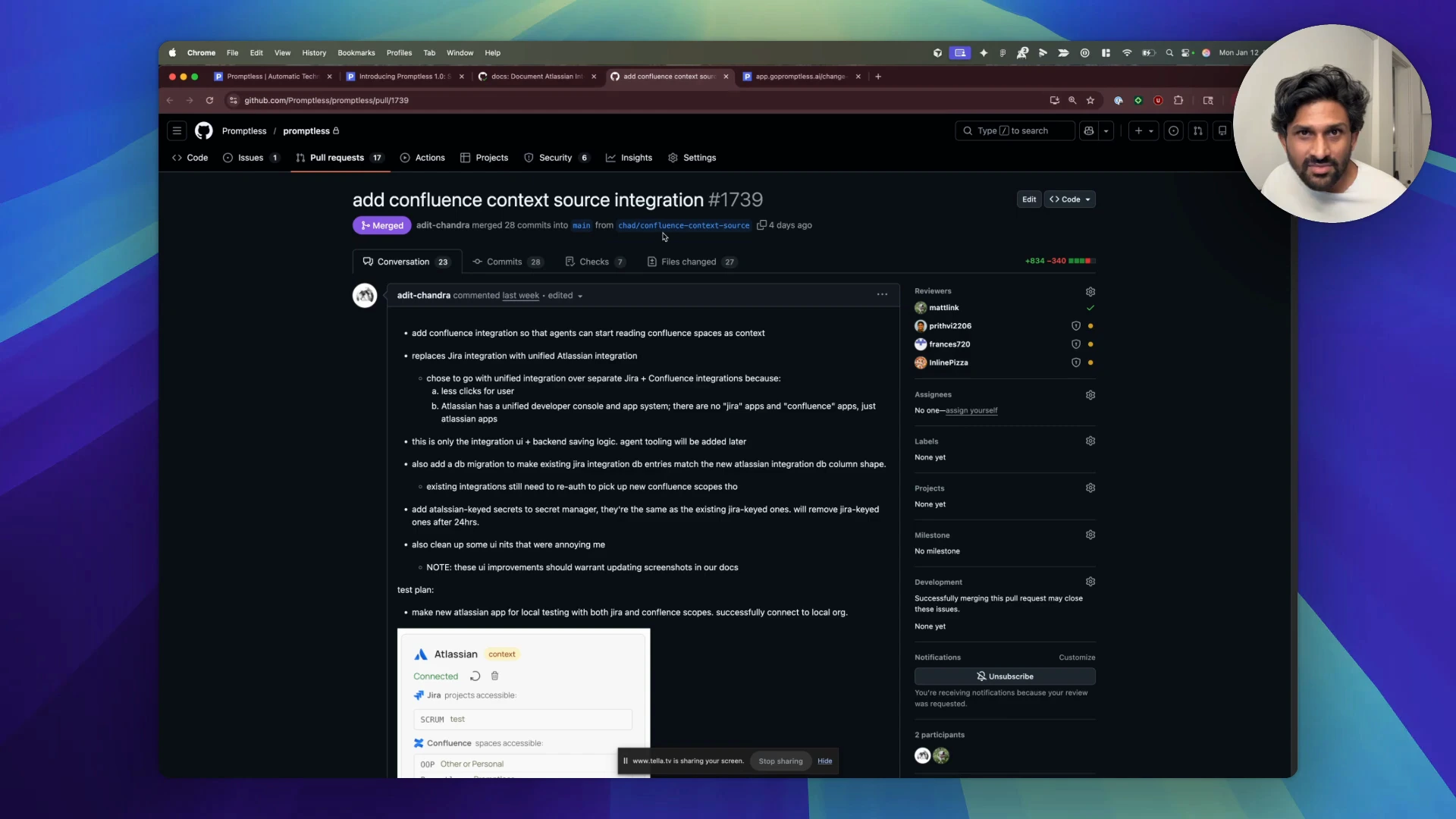The height and width of the screenshot is (819, 1456).
Task: Expand the Code dropdown button
Action: tap(1070, 199)
